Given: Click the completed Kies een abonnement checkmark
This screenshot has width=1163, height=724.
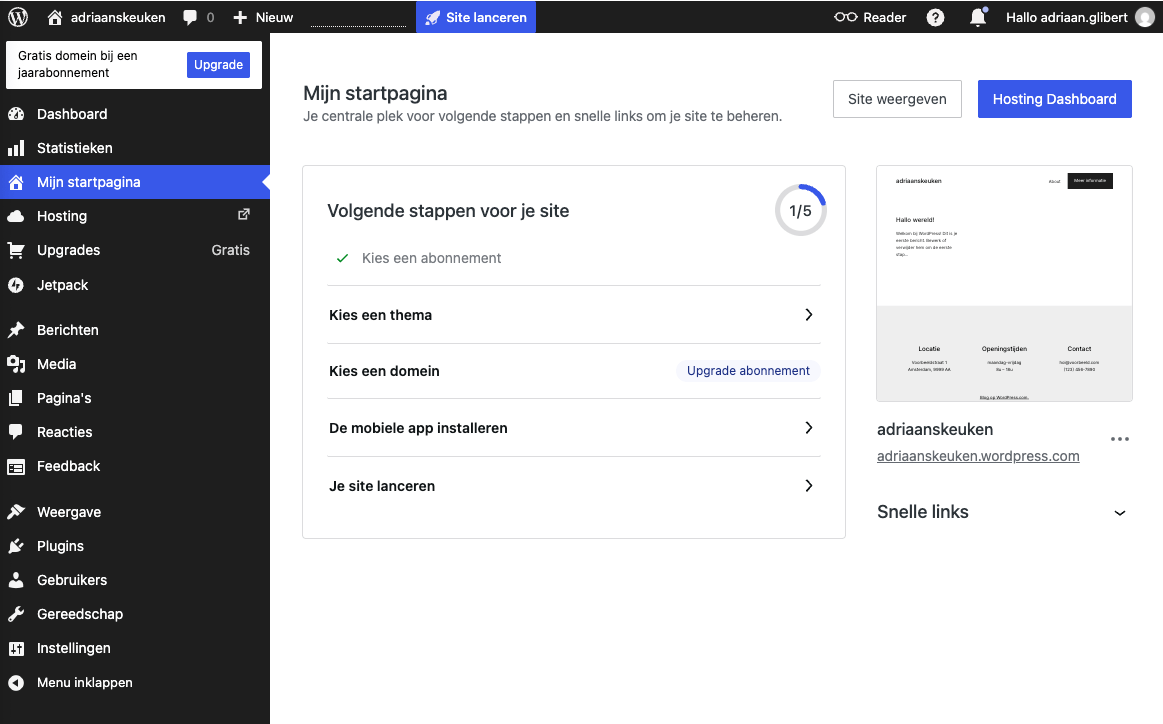Looking at the screenshot, I should [343, 258].
